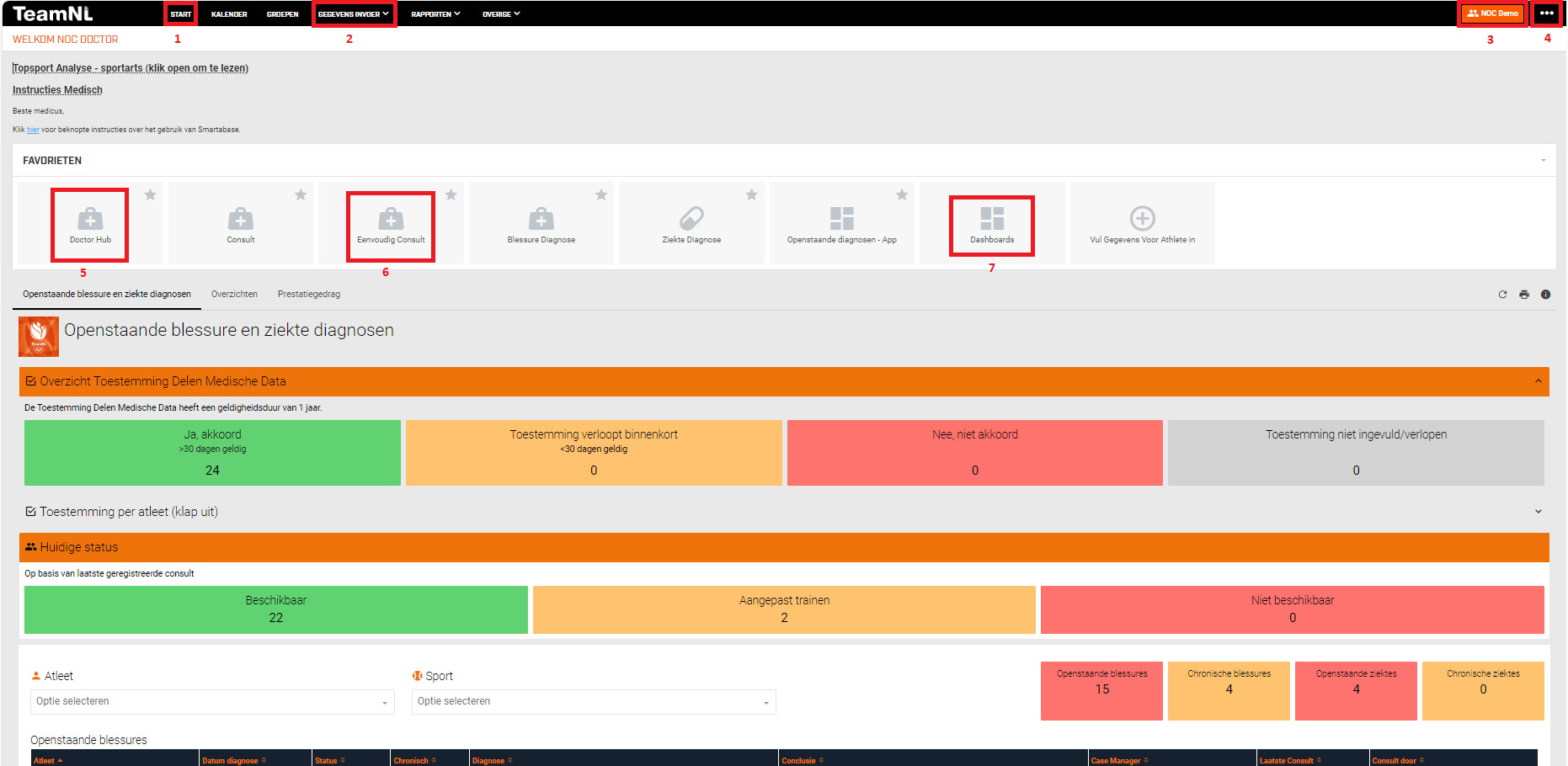Open Vul Gegevens Voor Athlete in
Screen dimensions: 1568x766
pos(1142,219)
